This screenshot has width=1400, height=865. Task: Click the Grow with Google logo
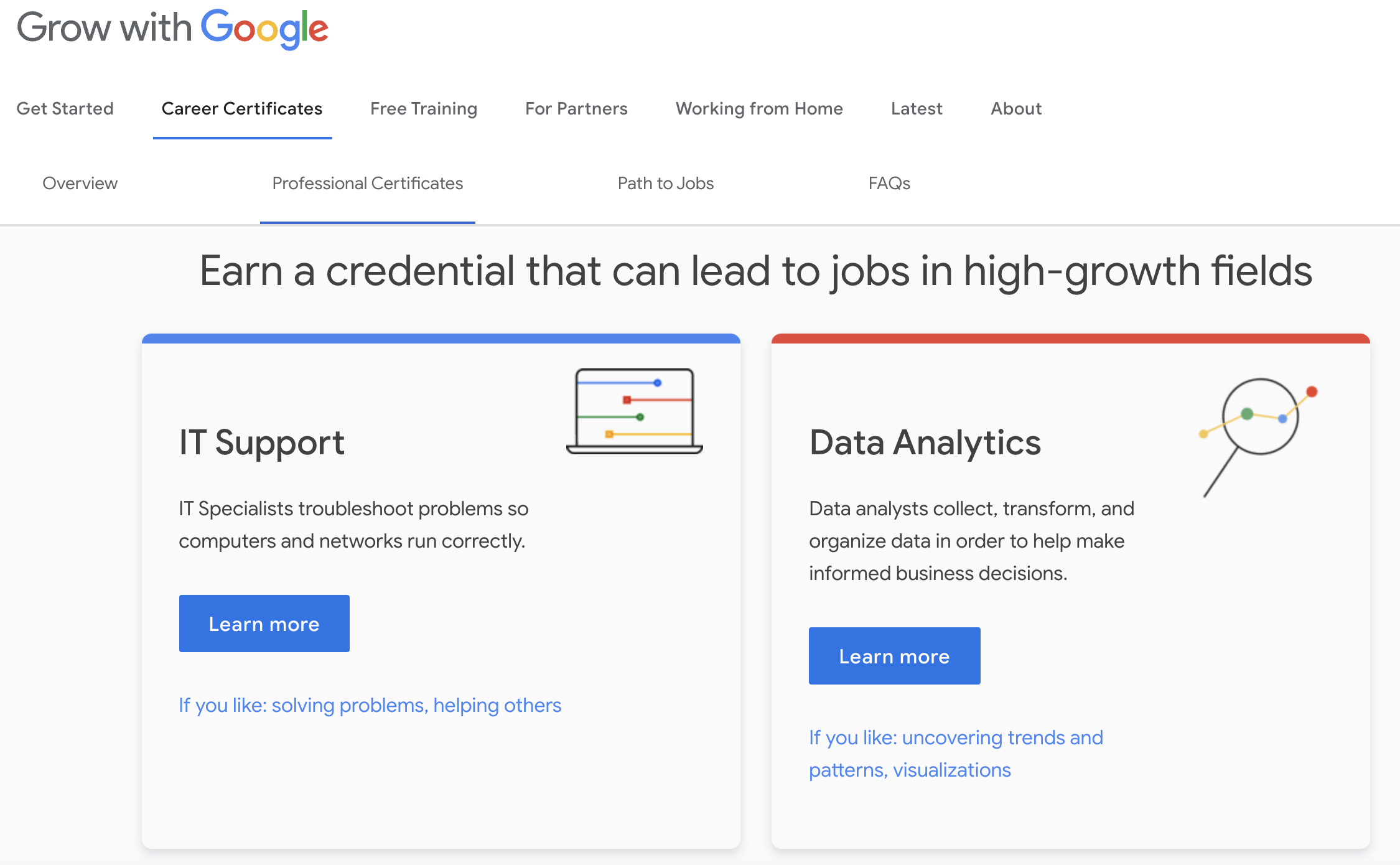[x=172, y=29]
